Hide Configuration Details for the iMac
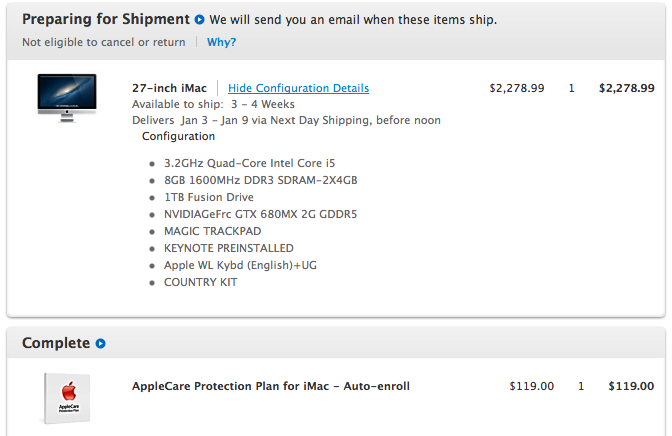Image resolution: width=672 pixels, height=436 pixels. point(298,88)
